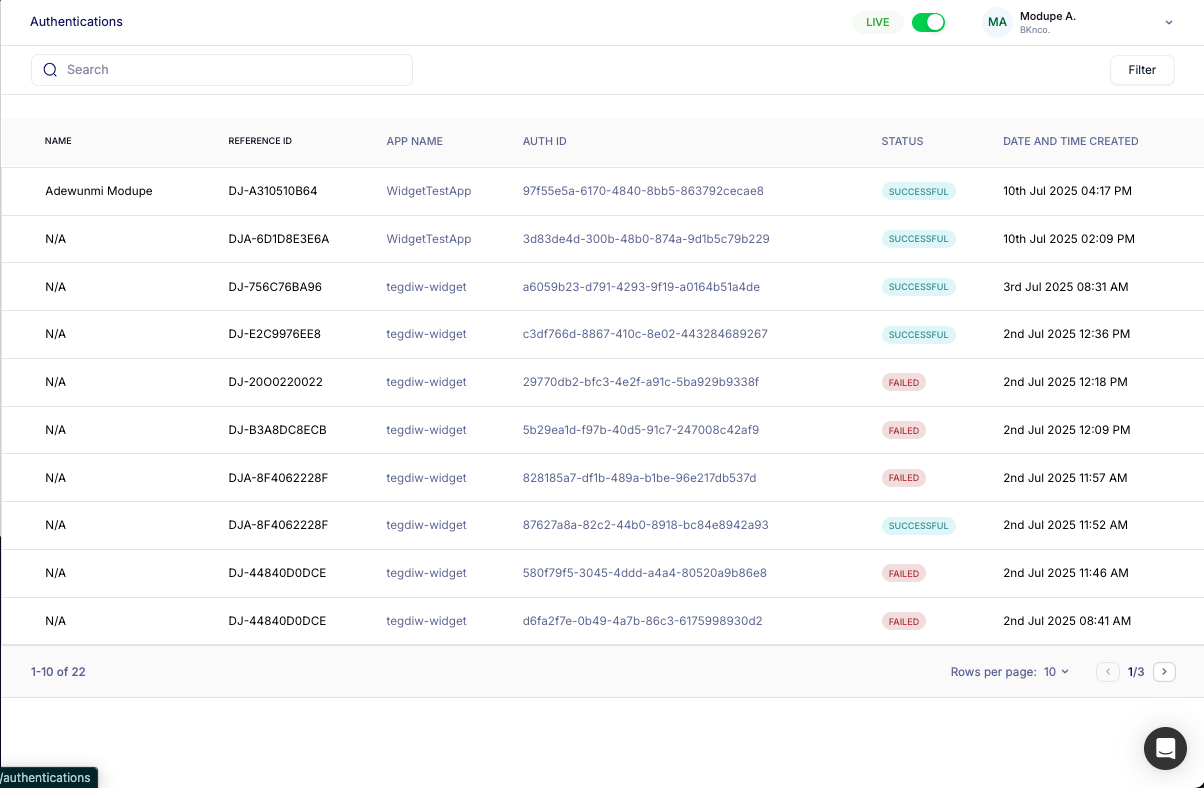
Task: Click the Date and Time Created header
Action: coord(1070,141)
